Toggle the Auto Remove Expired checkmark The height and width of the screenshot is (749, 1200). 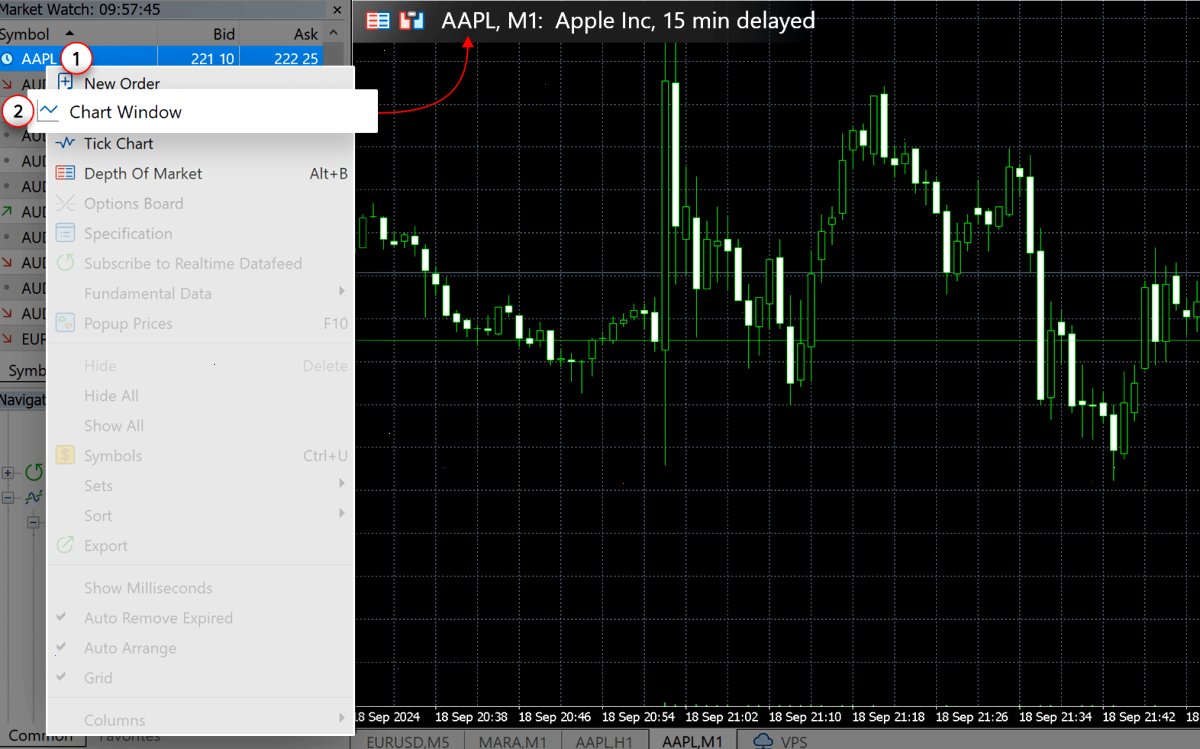pyautogui.click(x=63, y=618)
